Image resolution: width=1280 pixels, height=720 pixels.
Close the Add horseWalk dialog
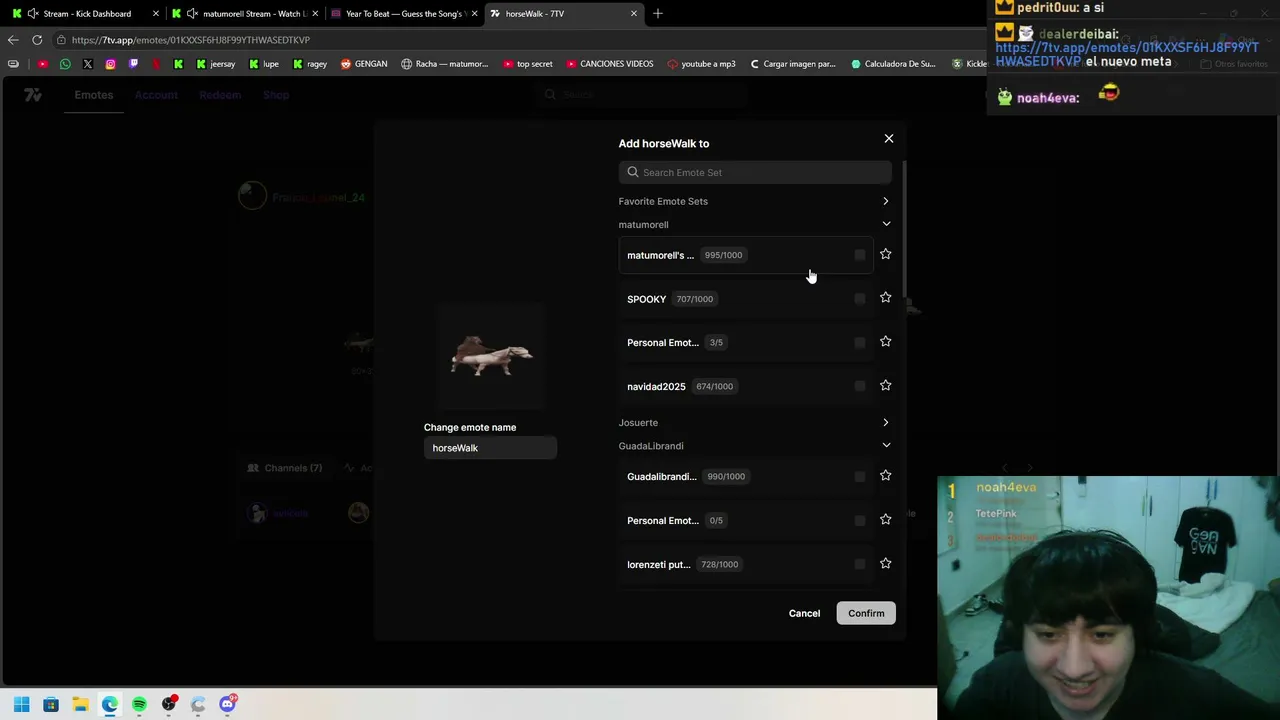(888, 139)
